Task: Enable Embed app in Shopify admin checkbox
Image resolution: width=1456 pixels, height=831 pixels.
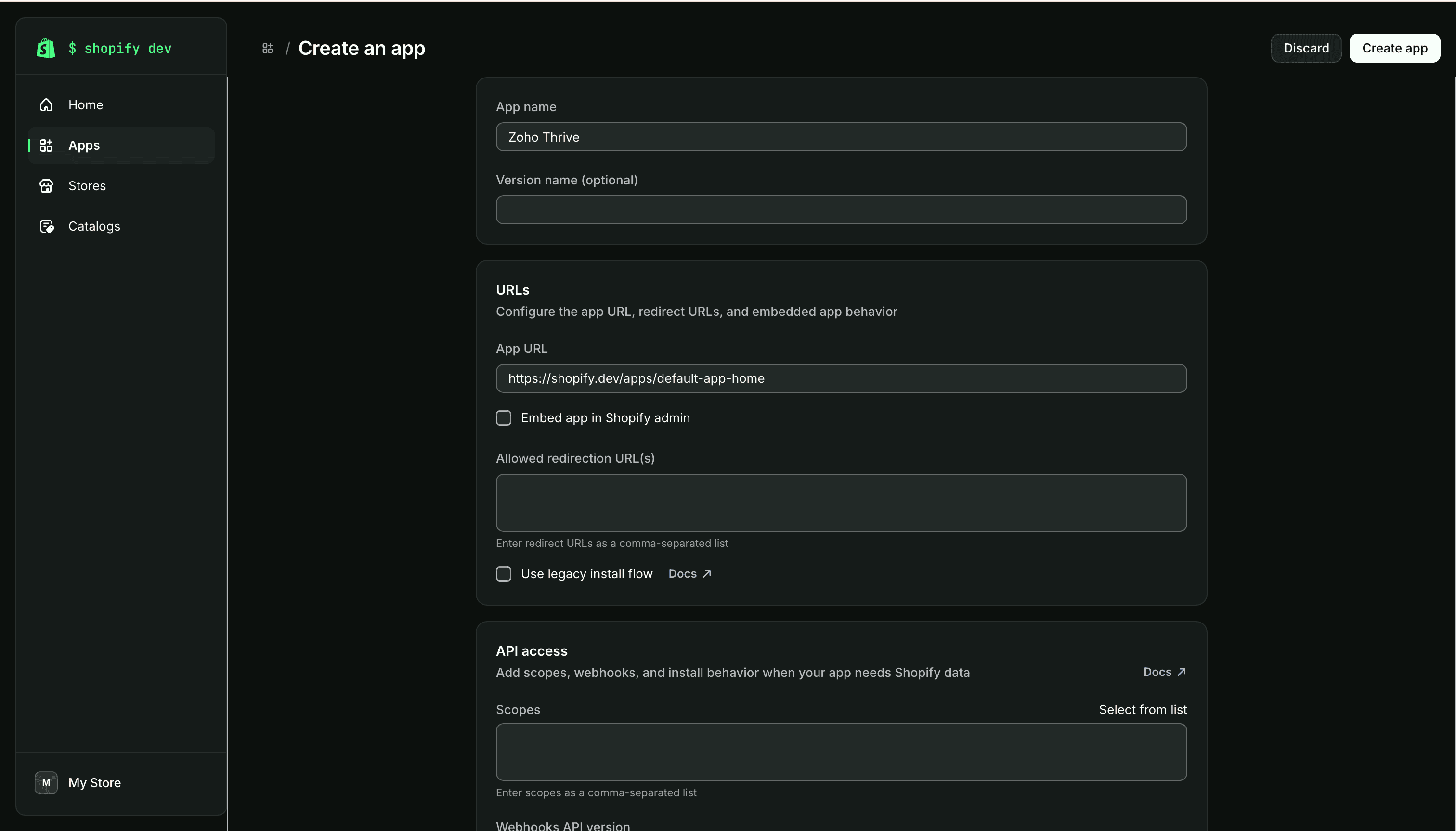Action: pyautogui.click(x=504, y=418)
